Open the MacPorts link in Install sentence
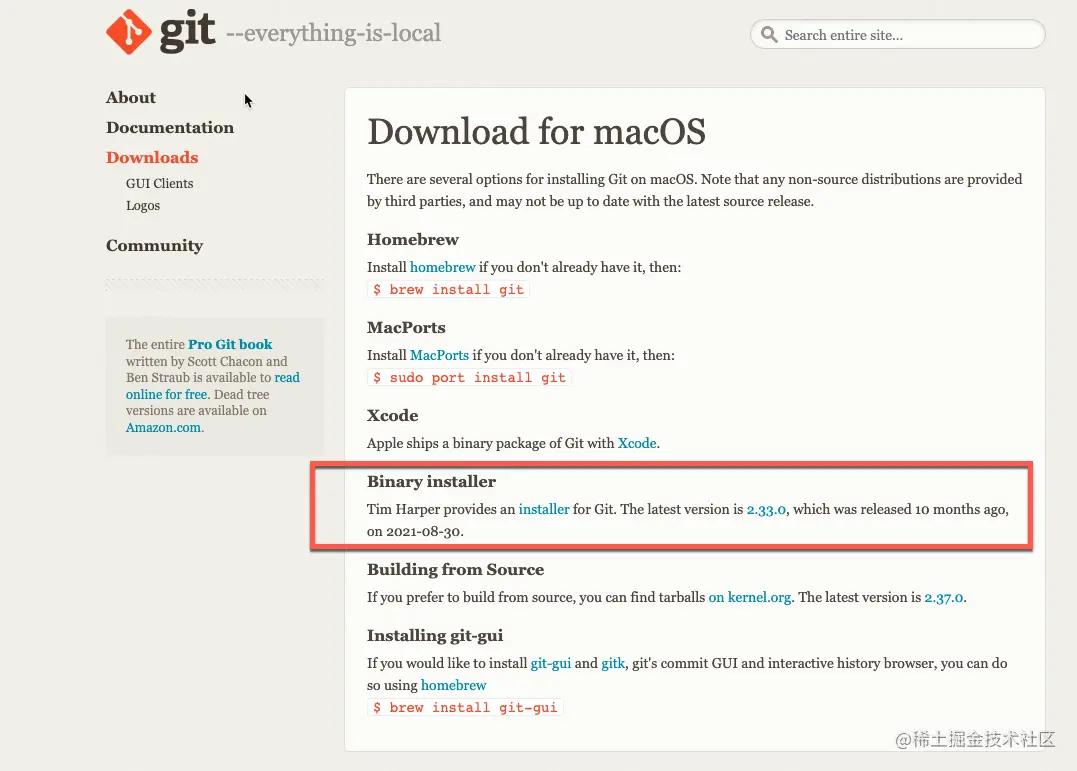Screen dimensions: 1077x771 [439, 355]
